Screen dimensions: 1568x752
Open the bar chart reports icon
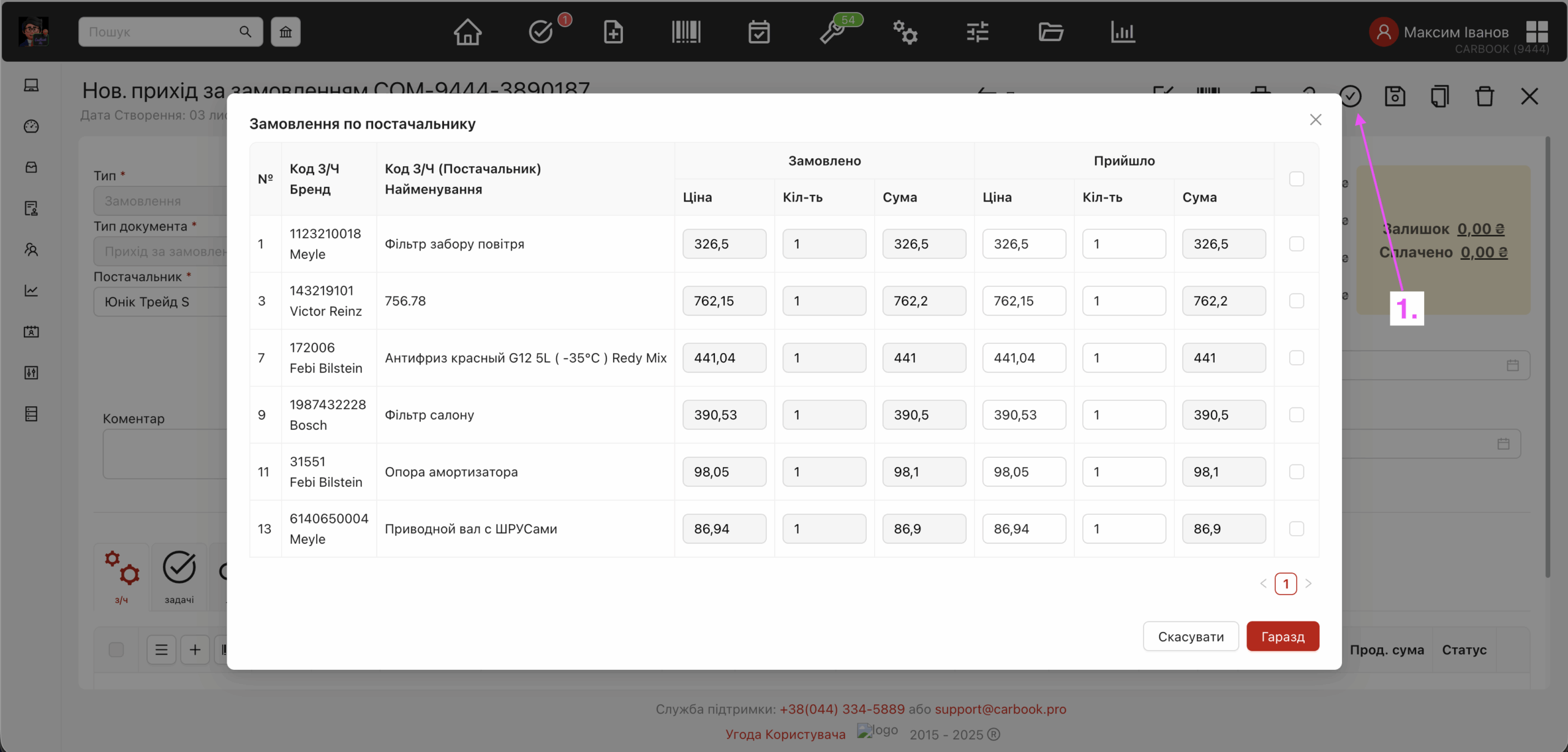point(1123,32)
